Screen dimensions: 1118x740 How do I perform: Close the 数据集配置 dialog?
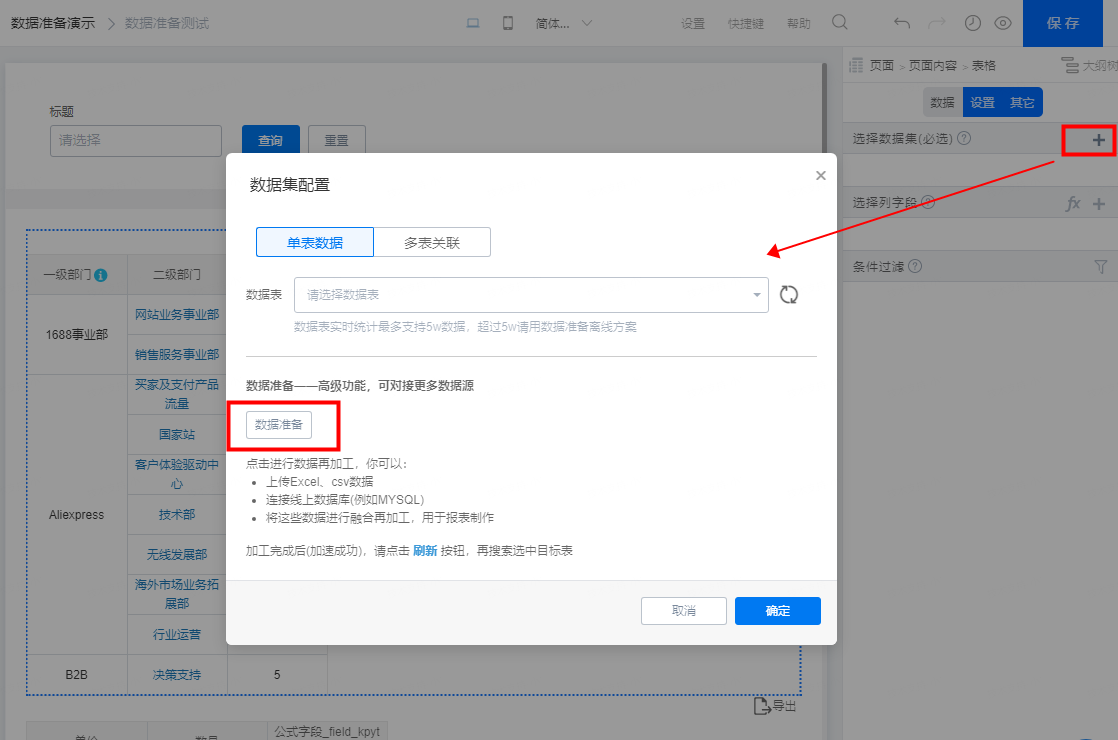point(821,175)
